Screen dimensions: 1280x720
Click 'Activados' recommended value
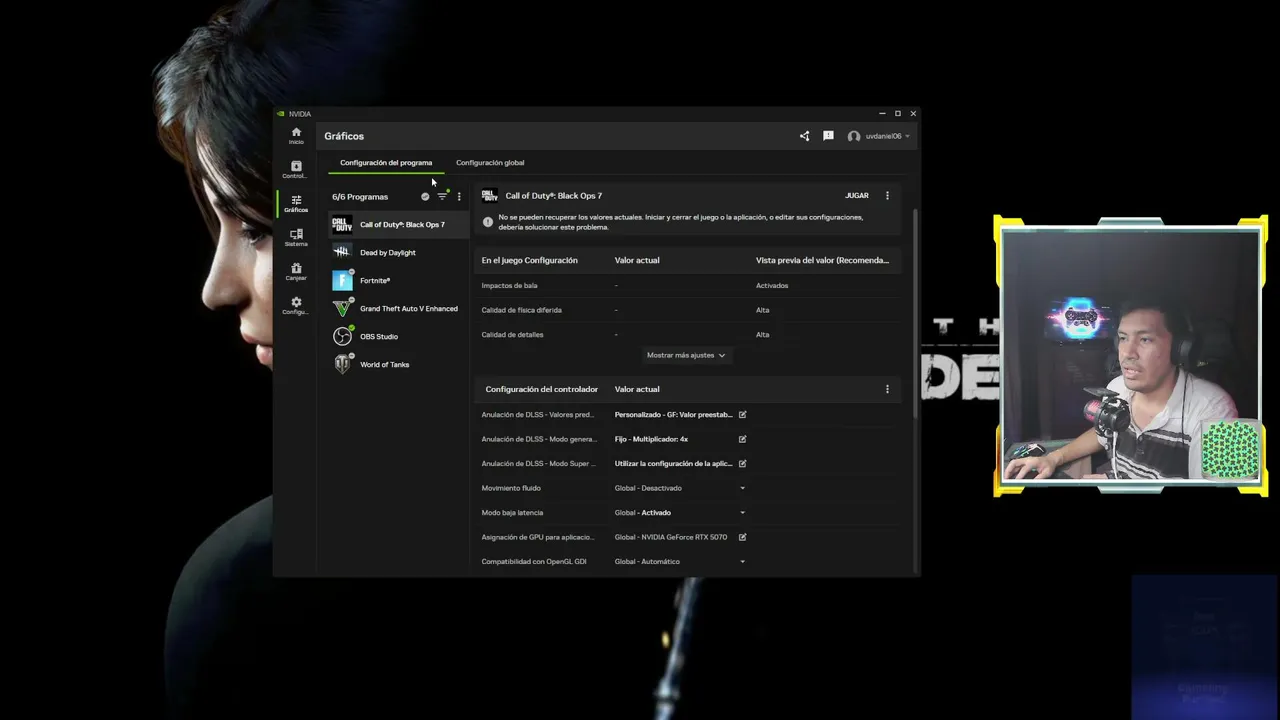click(x=772, y=286)
